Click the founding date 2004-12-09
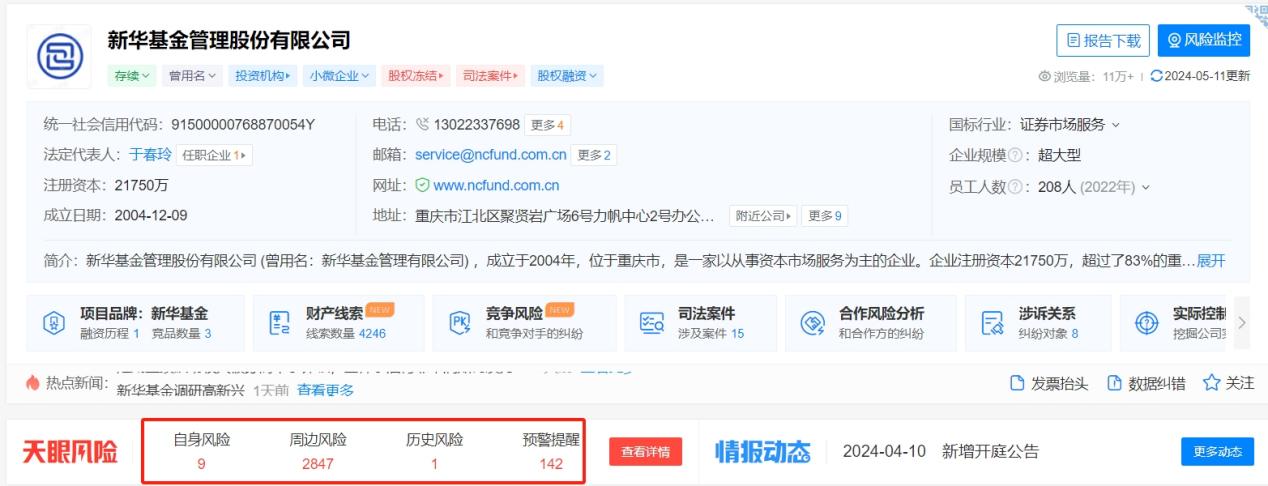Screen dimensions: 1268x486 click(151, 215)
